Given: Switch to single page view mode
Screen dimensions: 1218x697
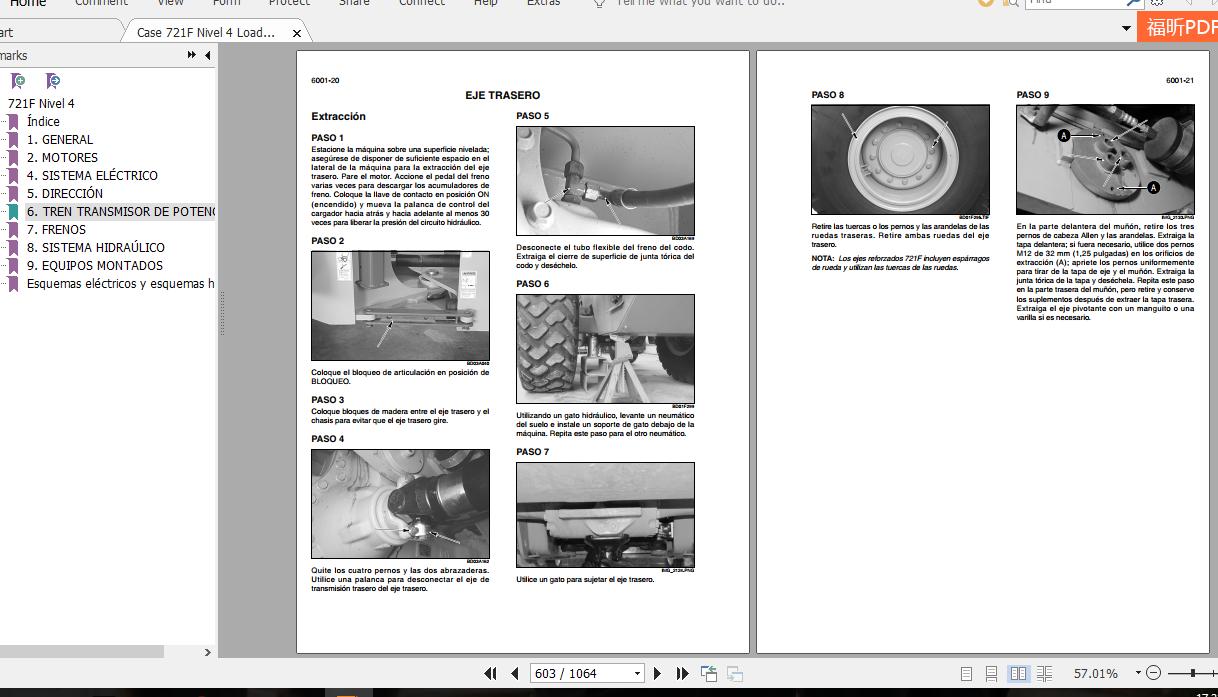Looking at the screenshot, I should (x=966, y=672).
